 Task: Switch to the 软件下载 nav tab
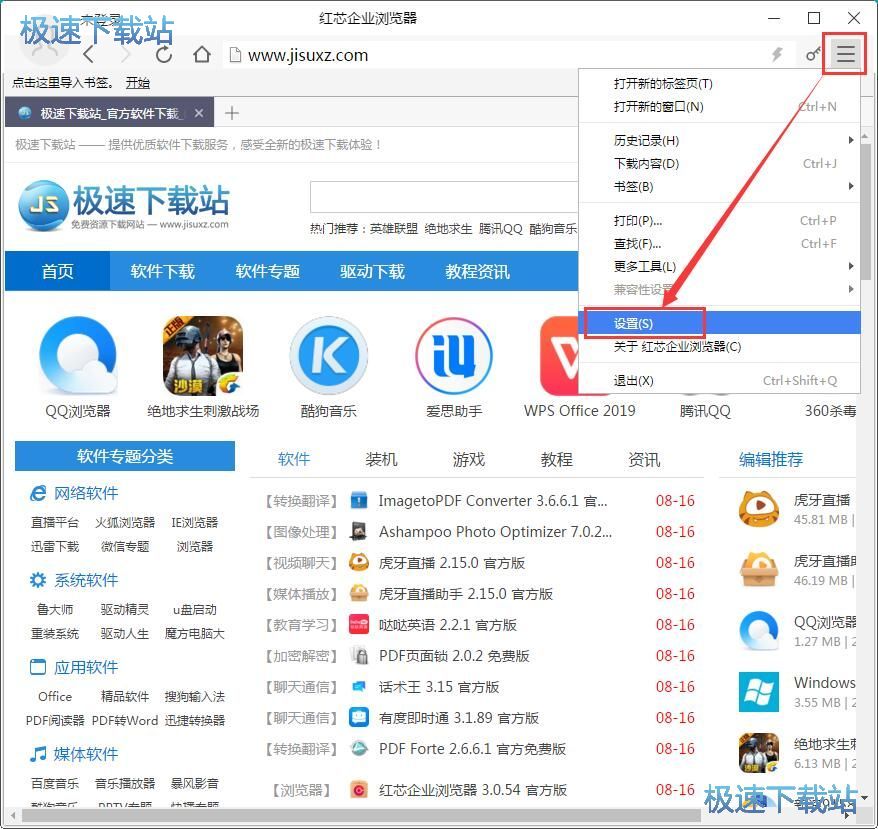162,271
